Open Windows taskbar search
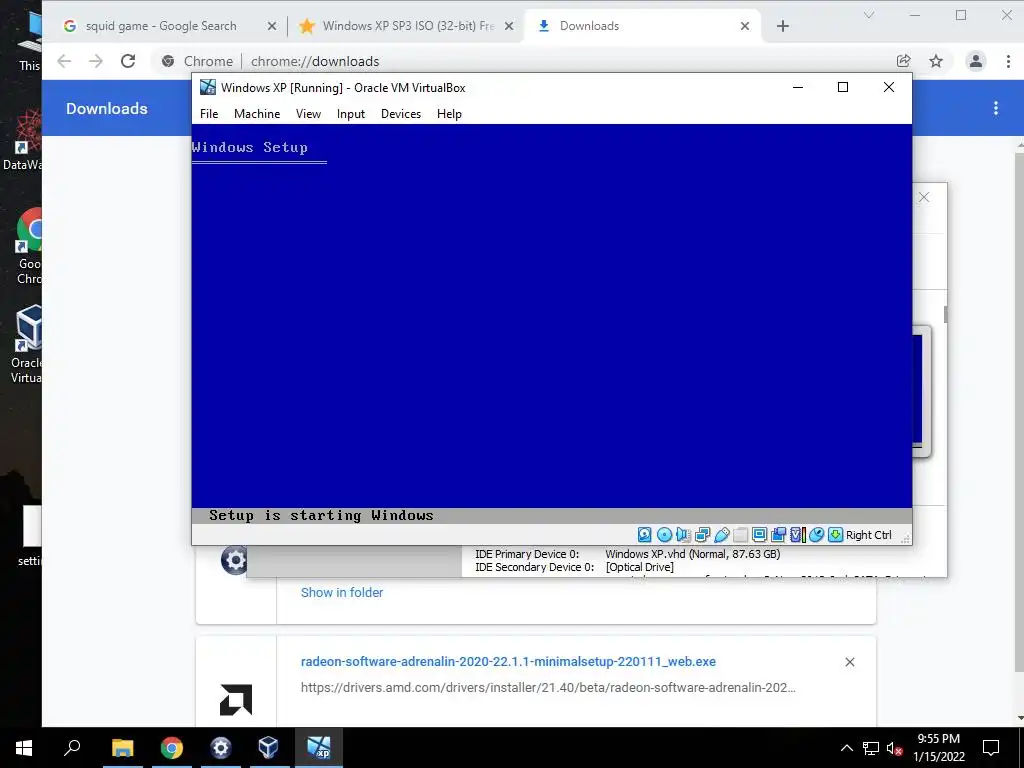The width and height of the screenshot is (1024, 768). (x=72, y=748)
